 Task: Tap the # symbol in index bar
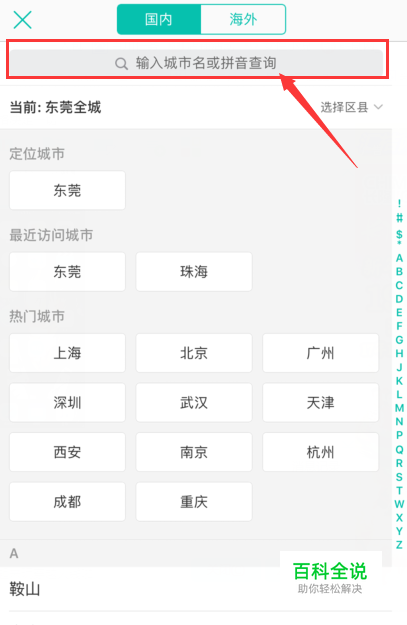(399, 218)
